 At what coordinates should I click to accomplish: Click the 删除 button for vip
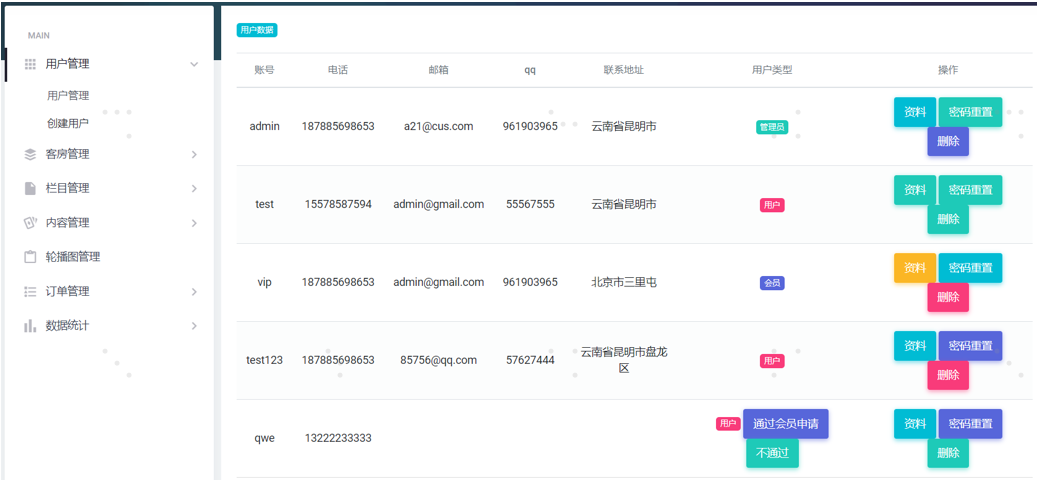(x=948, y=297)
